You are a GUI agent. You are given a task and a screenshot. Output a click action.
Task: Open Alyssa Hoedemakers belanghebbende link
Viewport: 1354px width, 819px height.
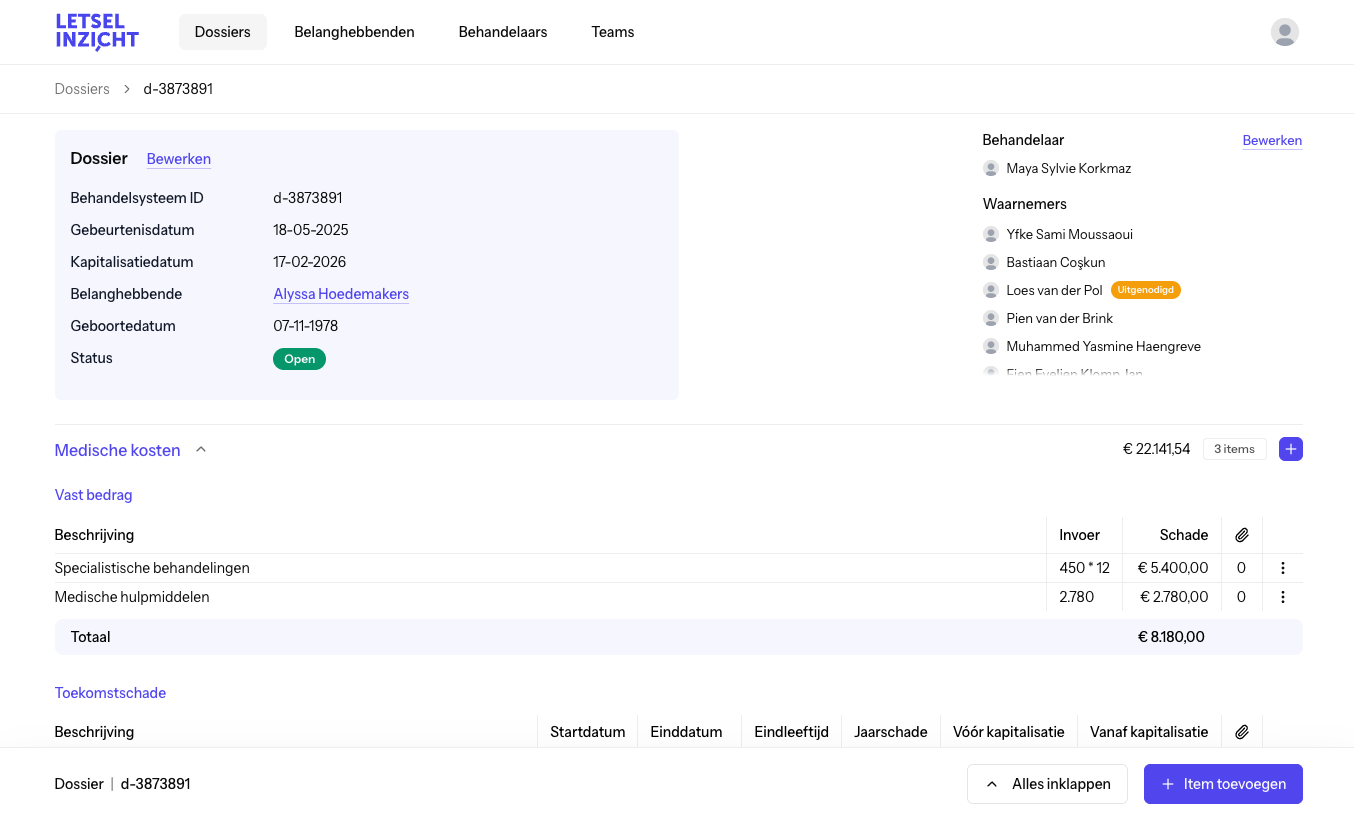click(x=341, y=294)
